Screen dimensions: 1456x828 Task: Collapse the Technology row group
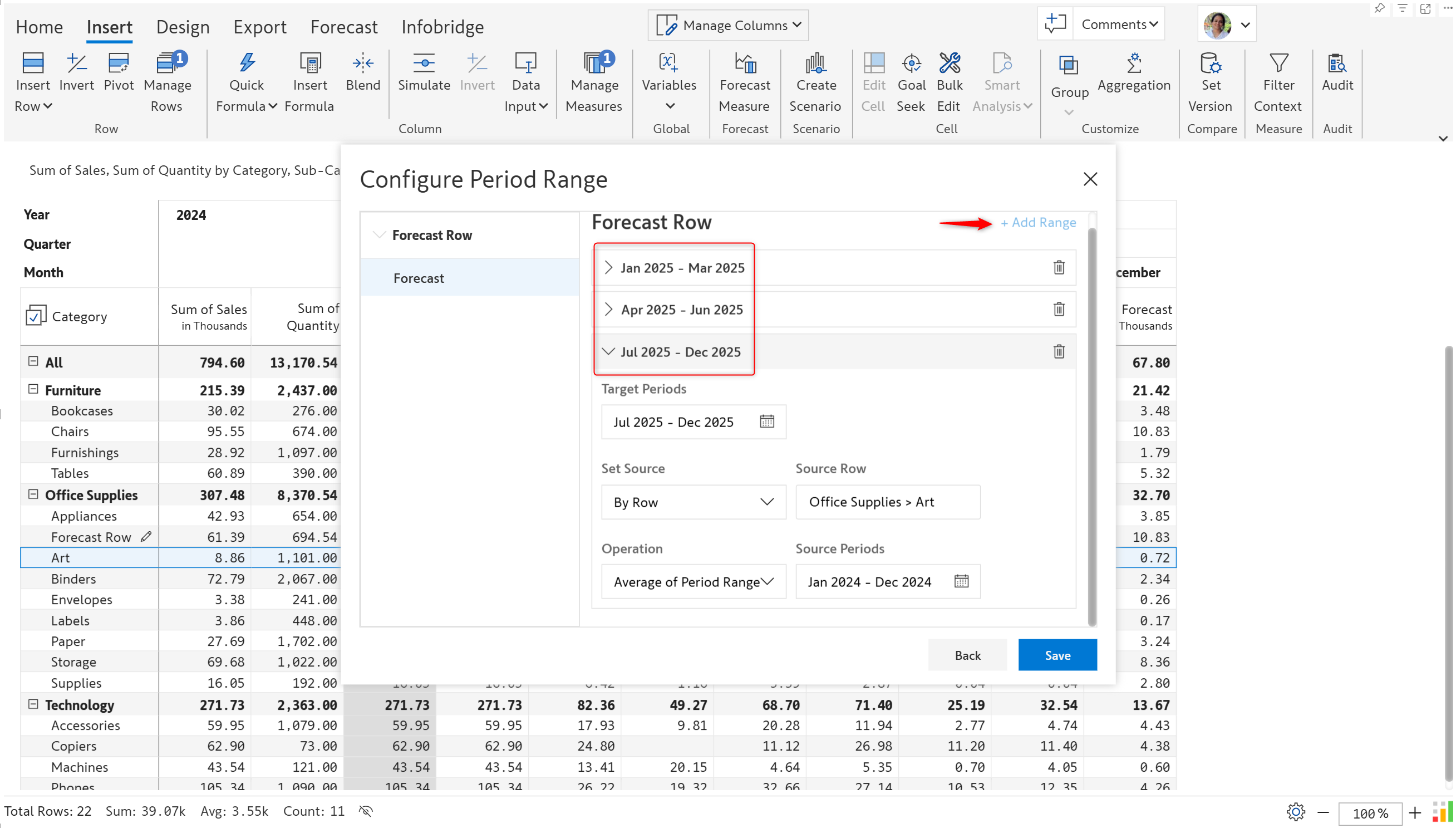pos(33,704)
